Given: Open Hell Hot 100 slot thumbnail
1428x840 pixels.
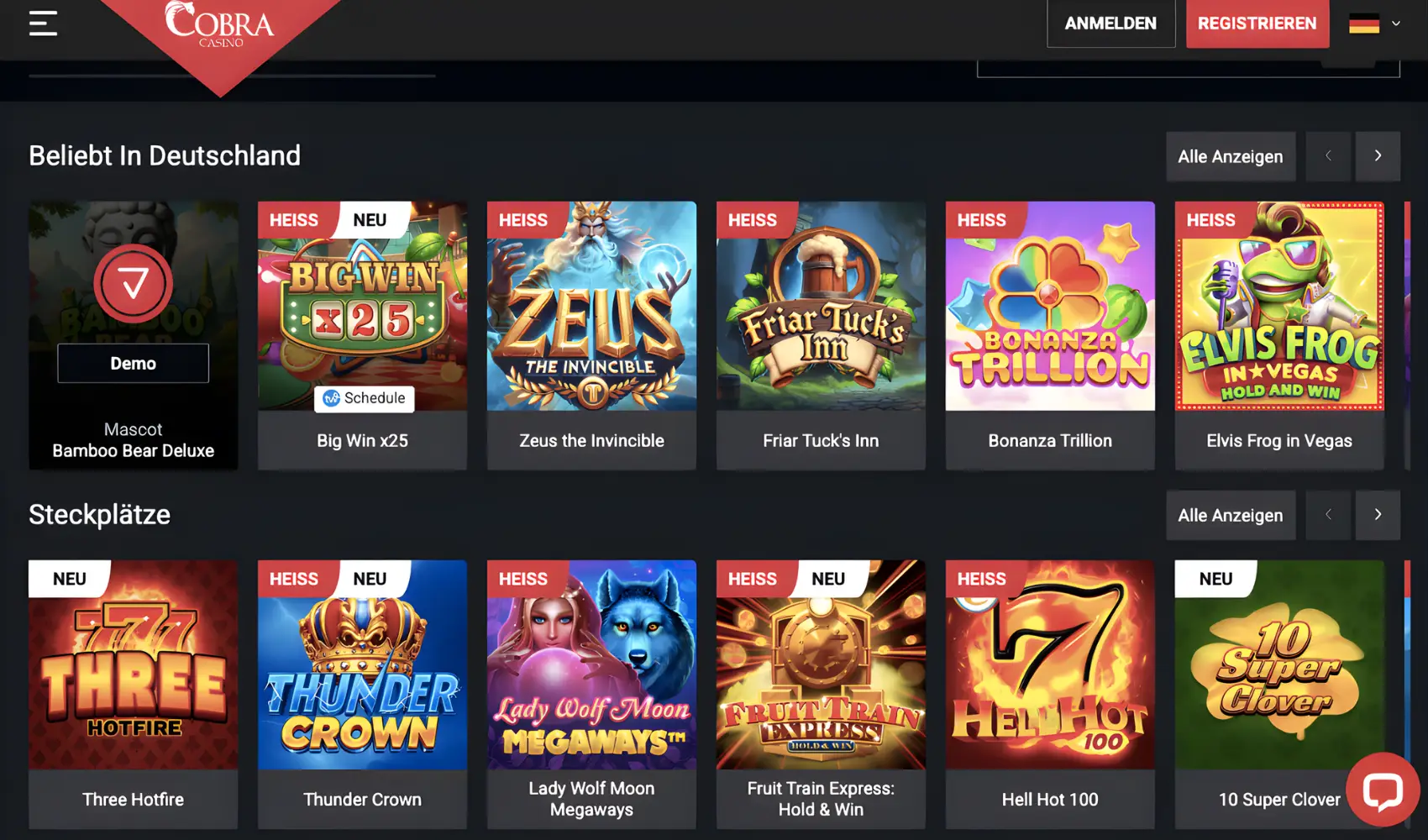Looking at the screenshot, I should point(1050,664).
